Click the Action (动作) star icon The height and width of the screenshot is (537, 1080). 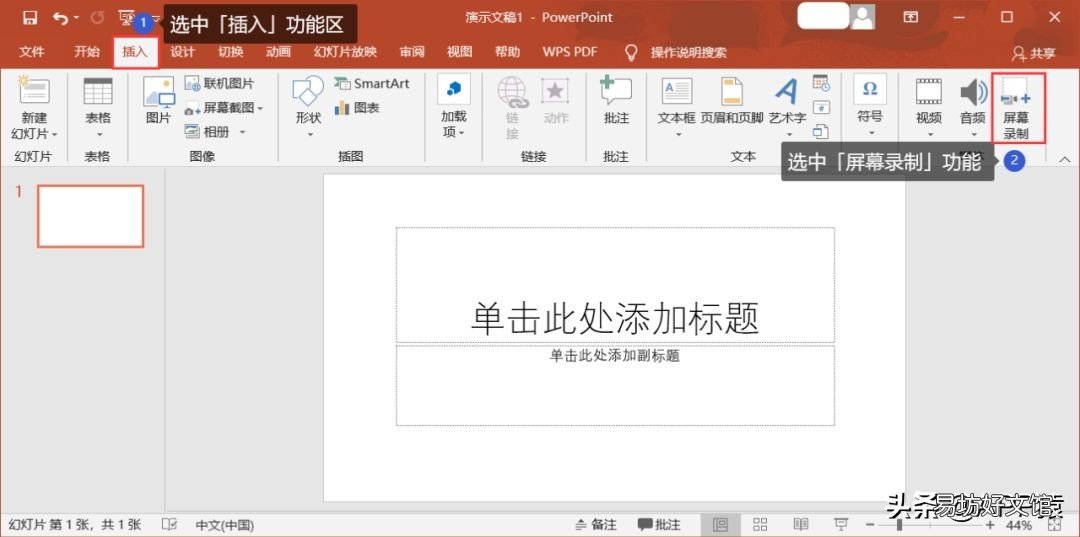pyautogui.click(x=554, y=91)
